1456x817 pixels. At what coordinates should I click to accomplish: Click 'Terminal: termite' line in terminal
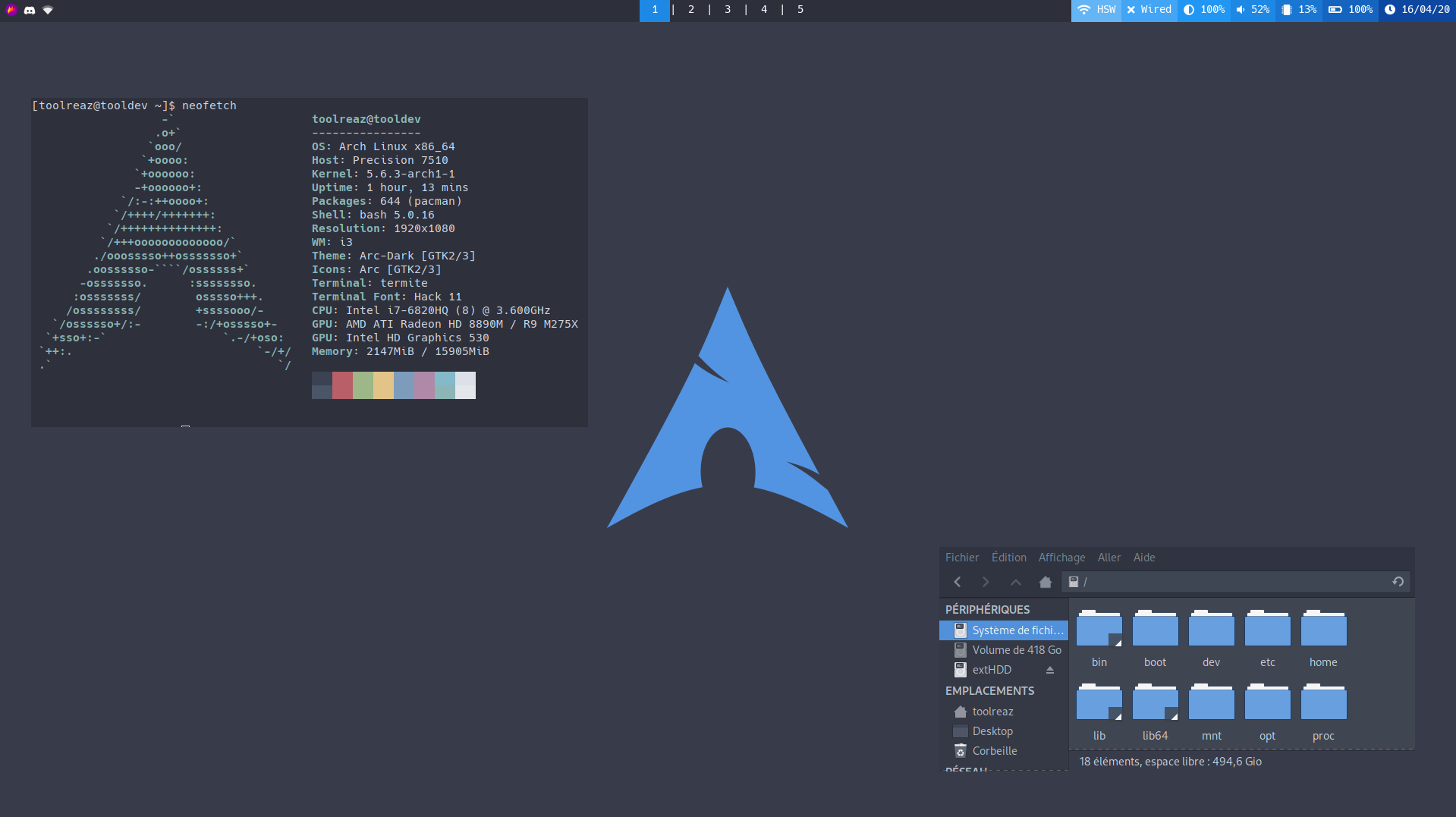click(x=370, y=283)
